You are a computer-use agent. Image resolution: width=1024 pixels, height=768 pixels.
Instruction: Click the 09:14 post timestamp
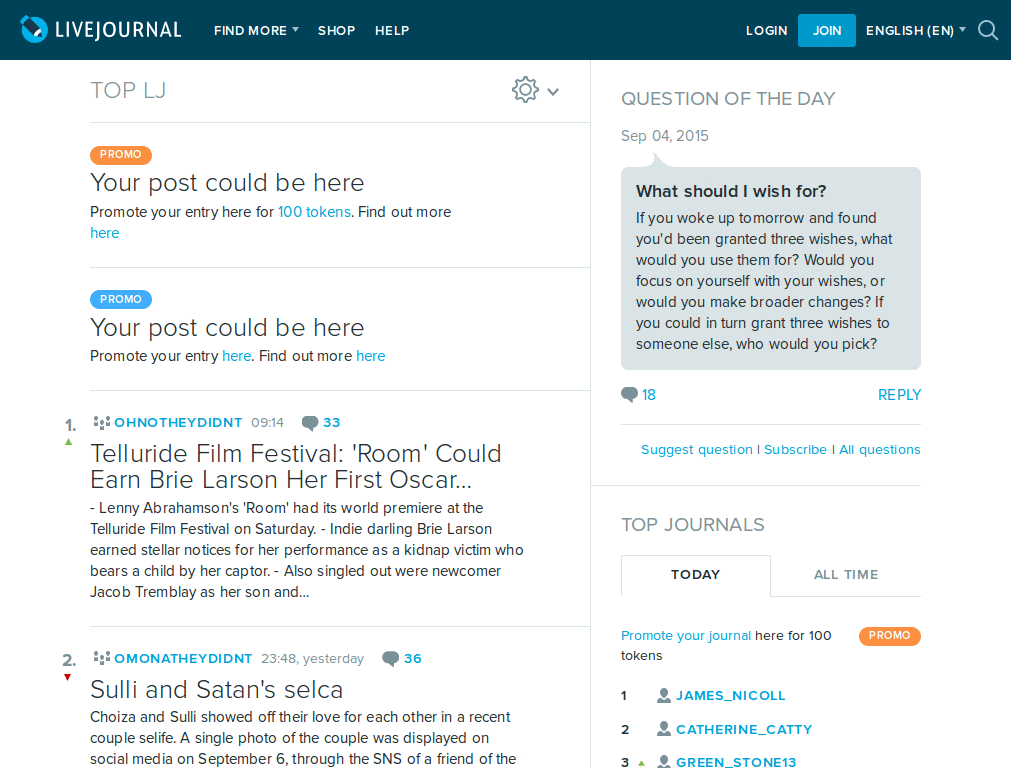point(268,423)
